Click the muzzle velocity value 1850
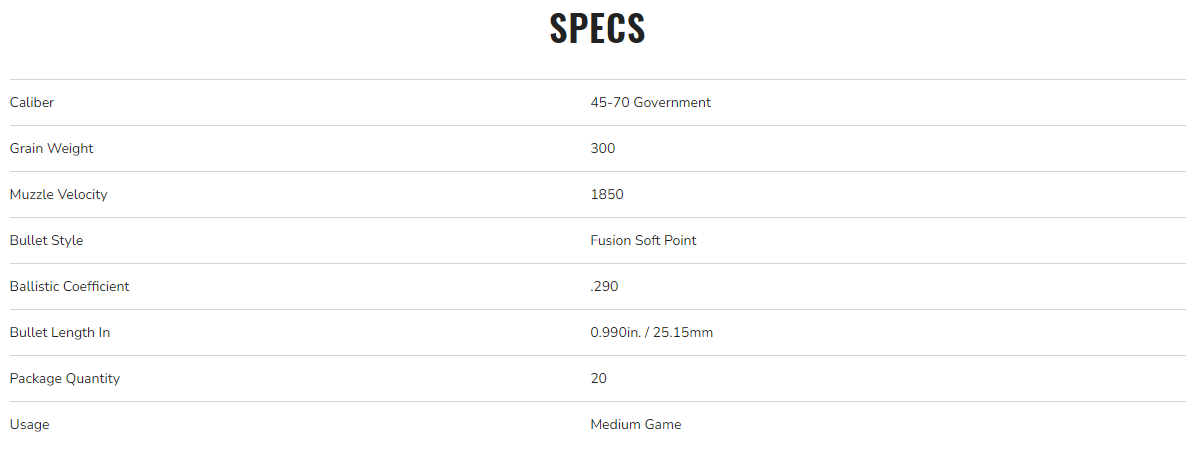1195x451 pixels. [607, 194]
